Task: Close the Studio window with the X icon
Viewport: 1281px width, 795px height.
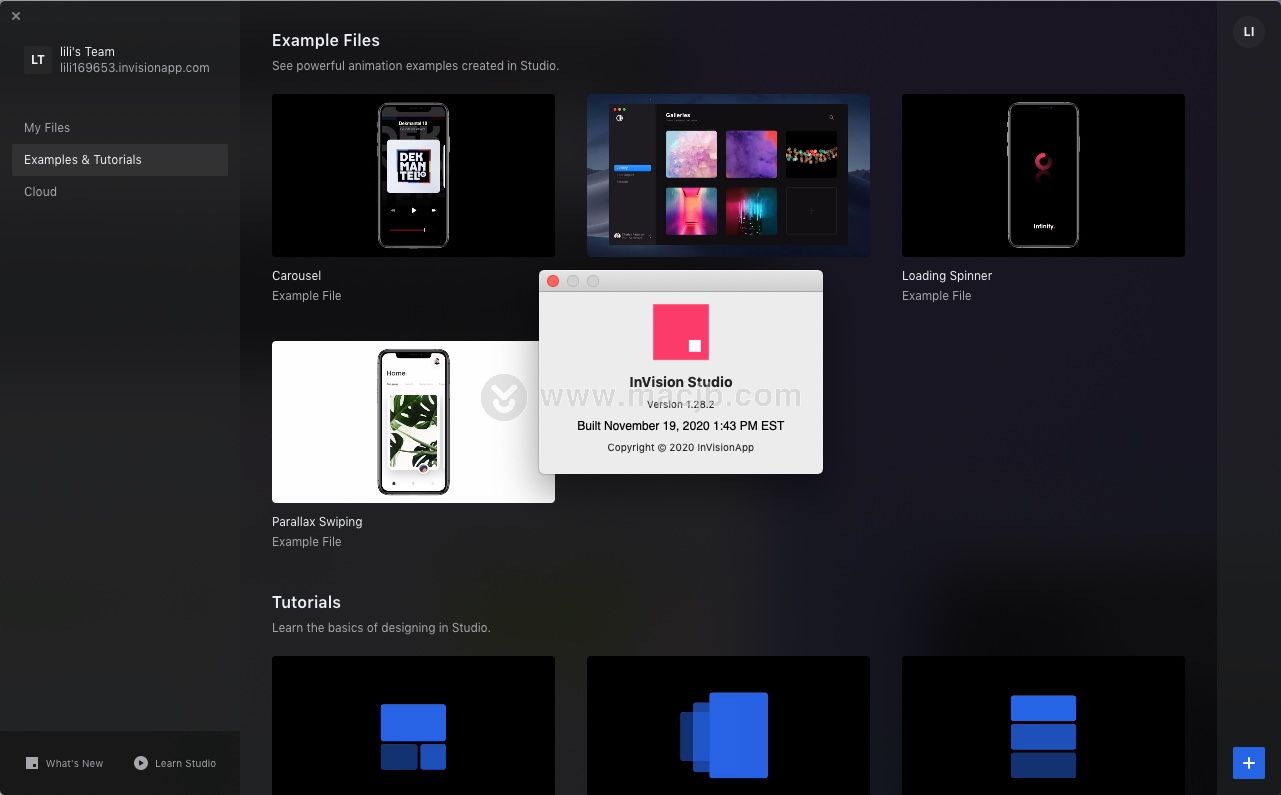Action: tap(16, 16)
